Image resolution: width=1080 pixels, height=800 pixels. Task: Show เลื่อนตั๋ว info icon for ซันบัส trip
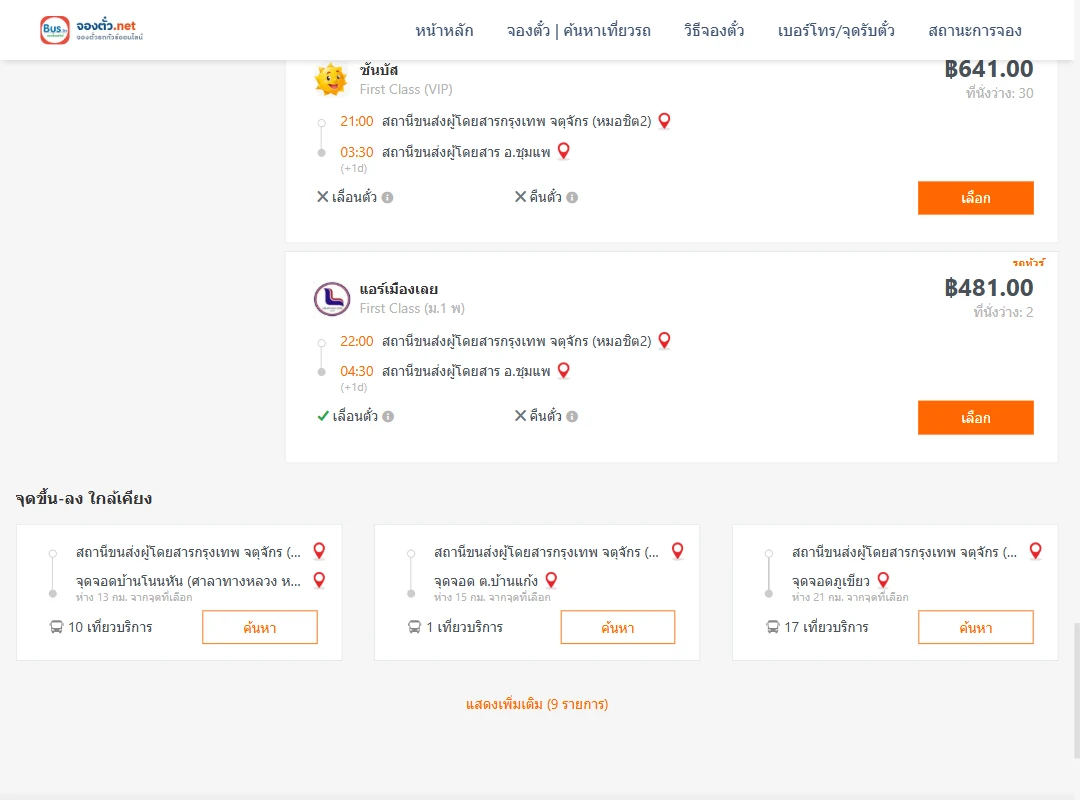tap(388, 198)
